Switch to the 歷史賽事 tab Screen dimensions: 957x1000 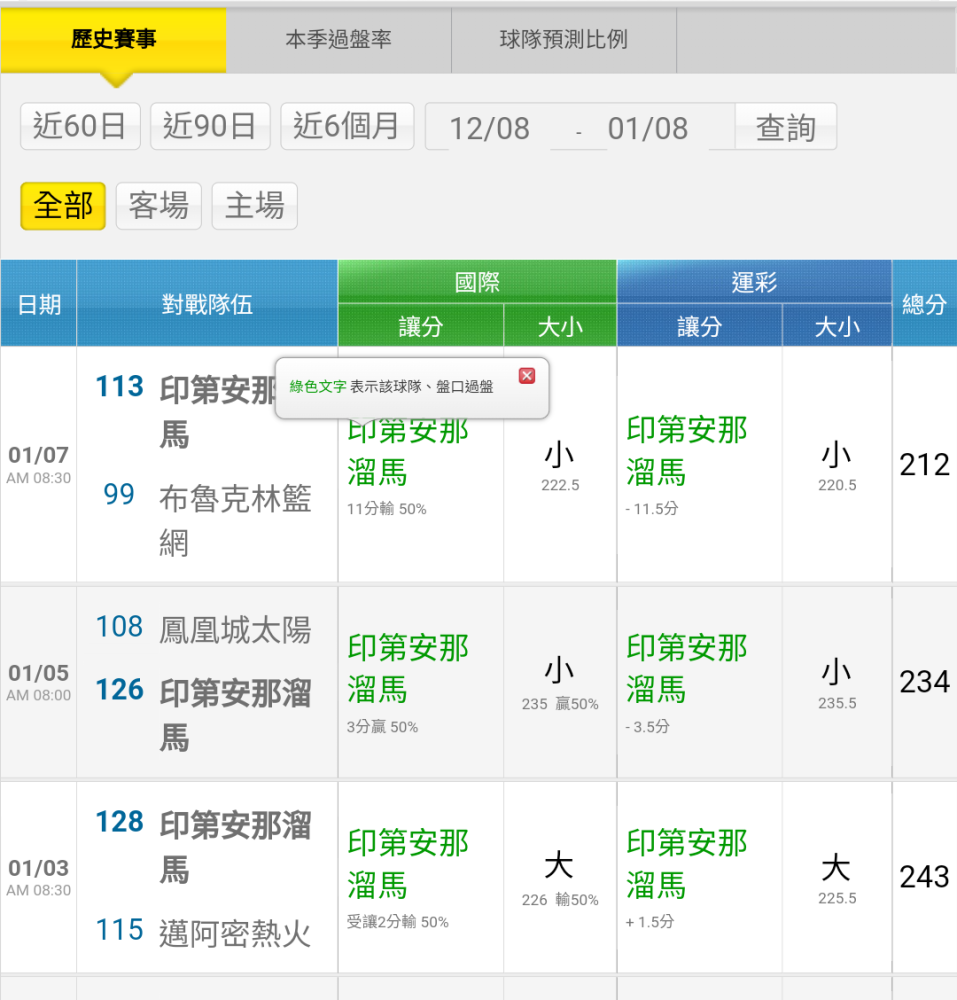(113, 40)
